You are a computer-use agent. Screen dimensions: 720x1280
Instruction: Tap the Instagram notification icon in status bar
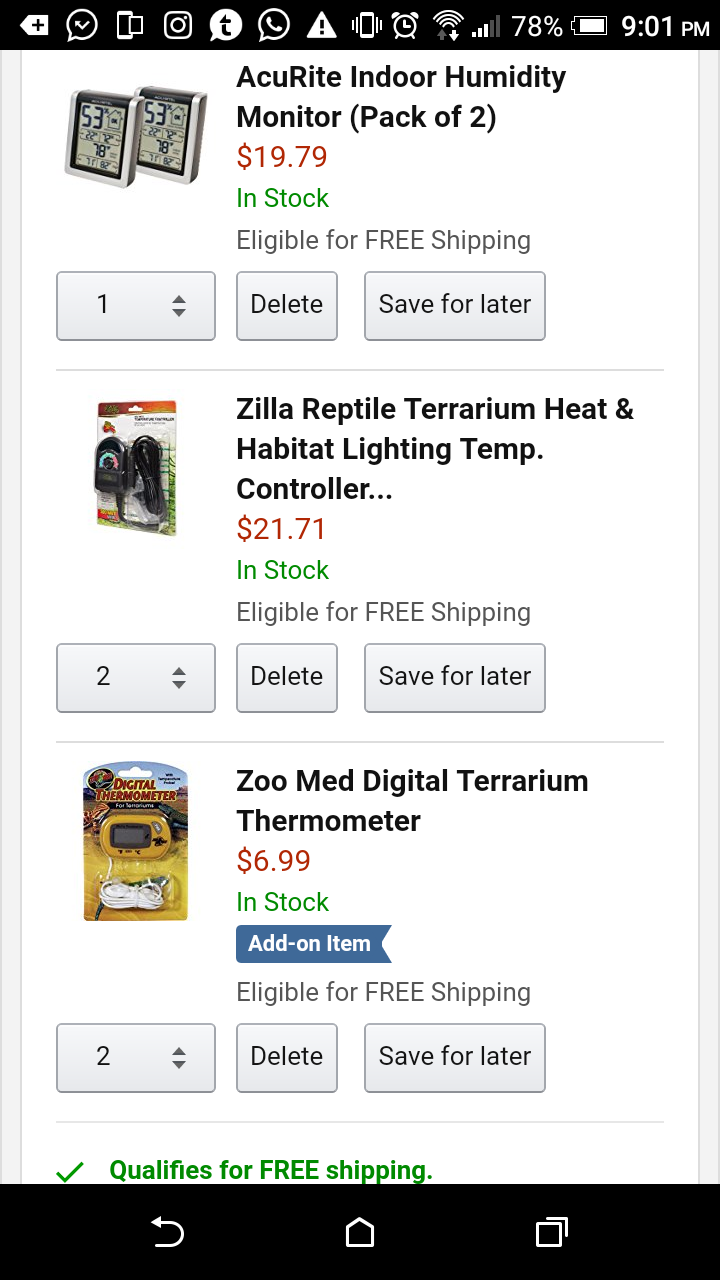[x=178, y=26]
